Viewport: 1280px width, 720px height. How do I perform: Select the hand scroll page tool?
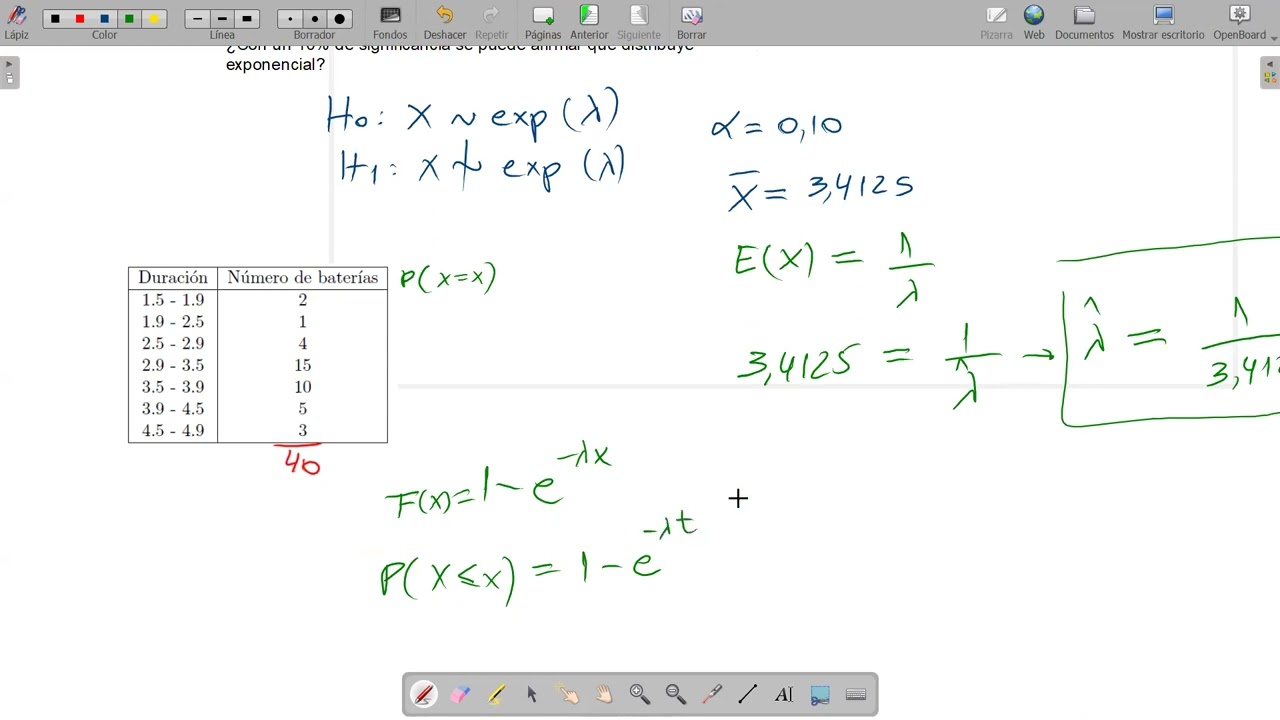click(x=604, y=694)
